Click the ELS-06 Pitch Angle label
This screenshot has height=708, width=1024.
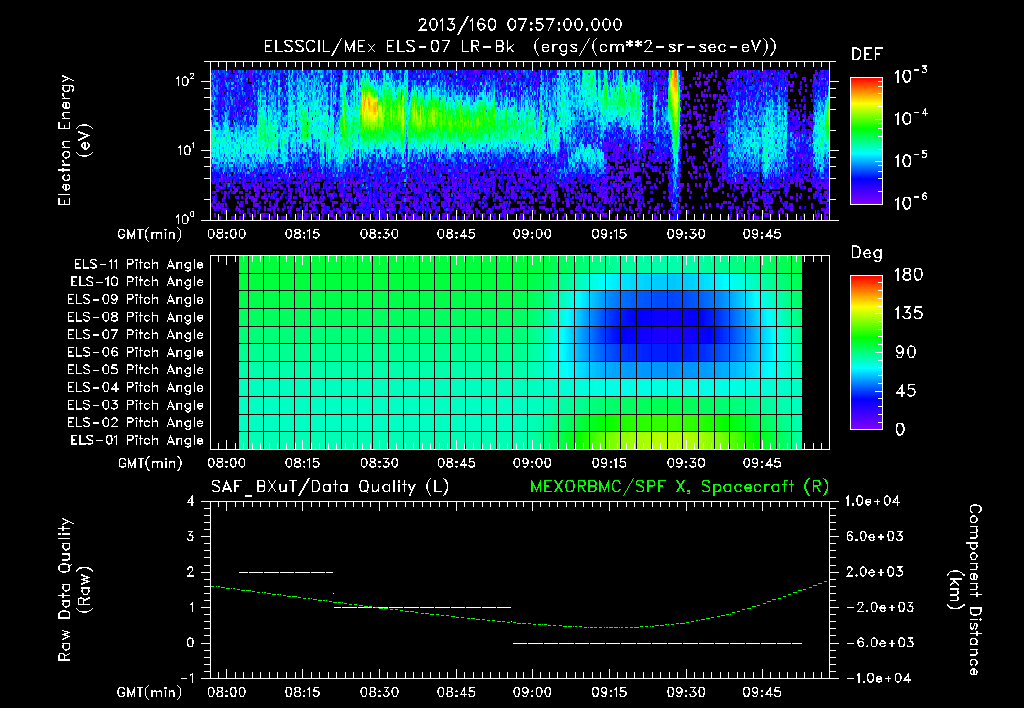pyautogui.click(x=135, y=352)
